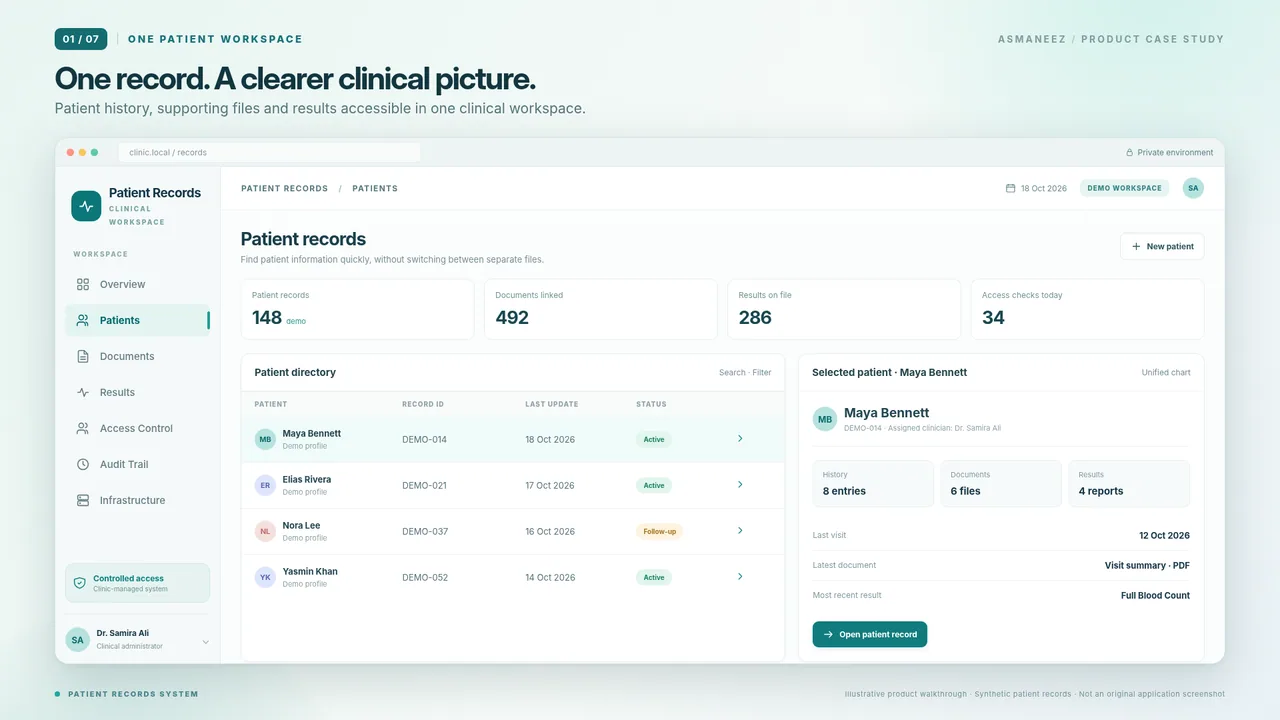Click the Patient Records heartbeat logo icon
1280x720 pixels.
pyautogui.click(x=86, y=206)
